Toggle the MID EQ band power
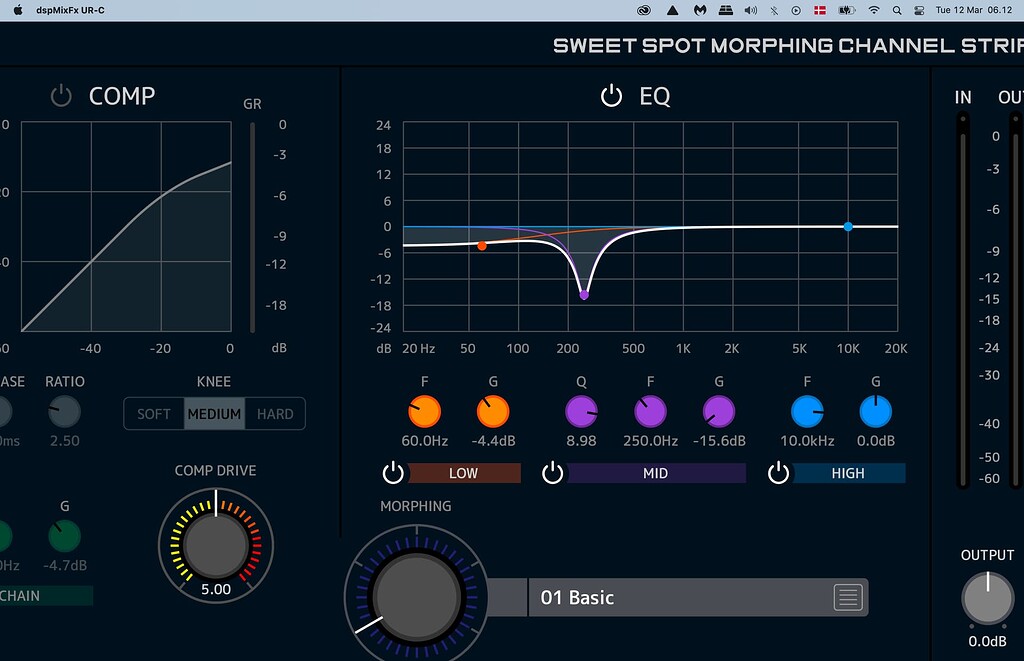This screenshot has height=661, width=1024. tap(553, 473)
